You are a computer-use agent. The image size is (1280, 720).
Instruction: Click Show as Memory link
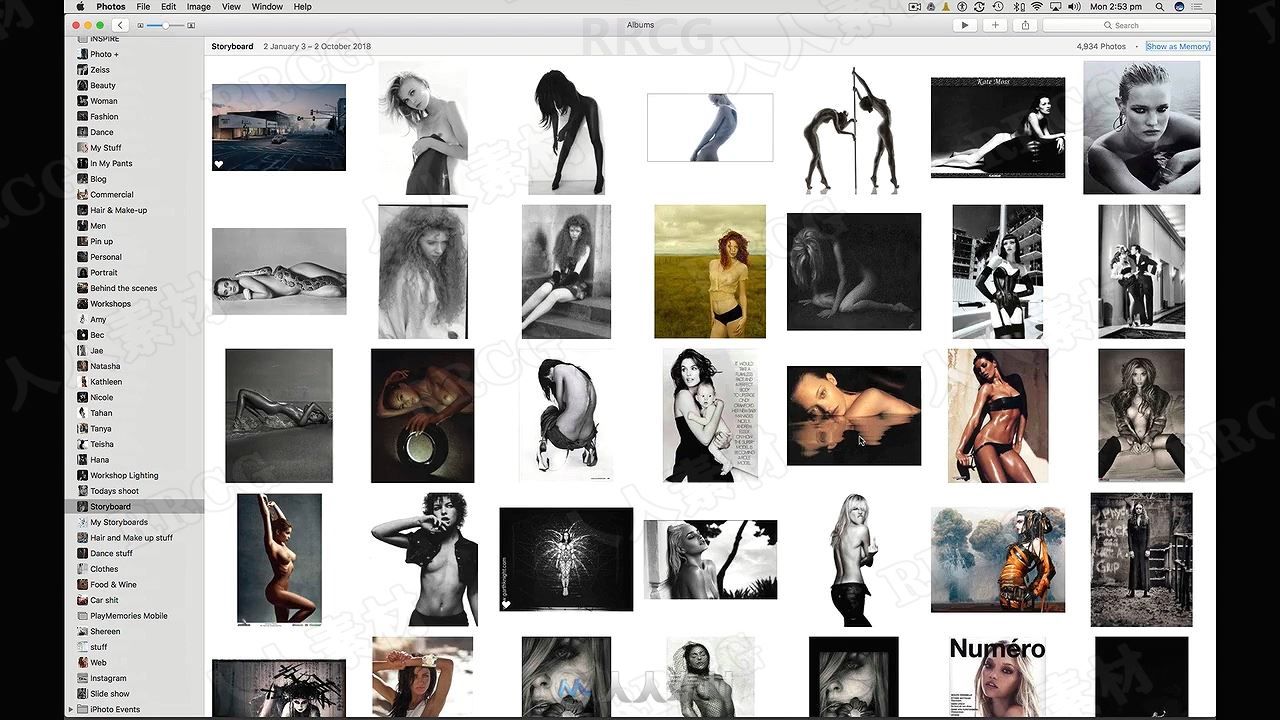pyautogui.click(x=1178, y=47)
